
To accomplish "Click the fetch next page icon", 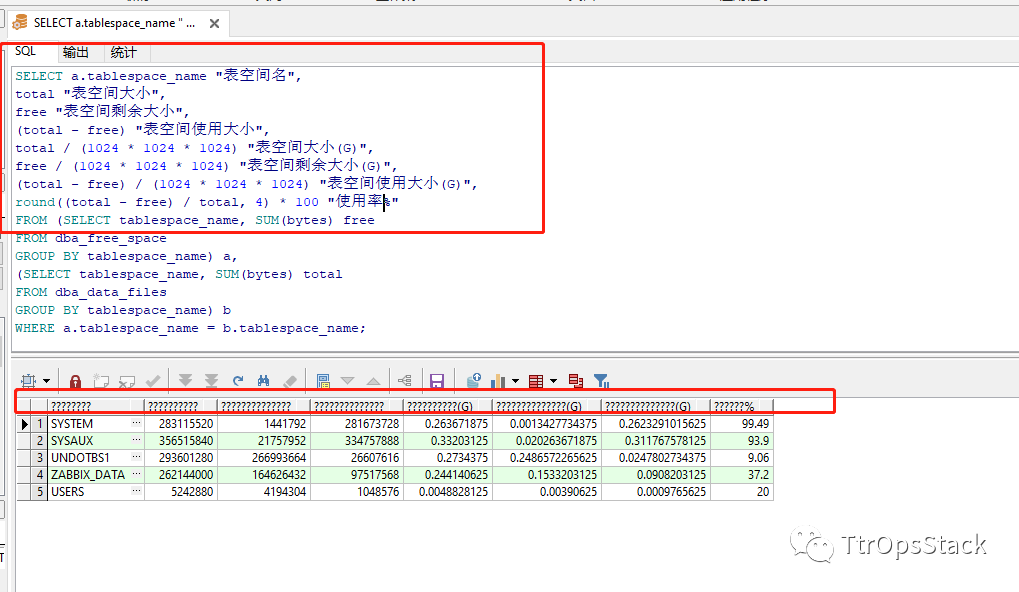I will tap(186, 381).
